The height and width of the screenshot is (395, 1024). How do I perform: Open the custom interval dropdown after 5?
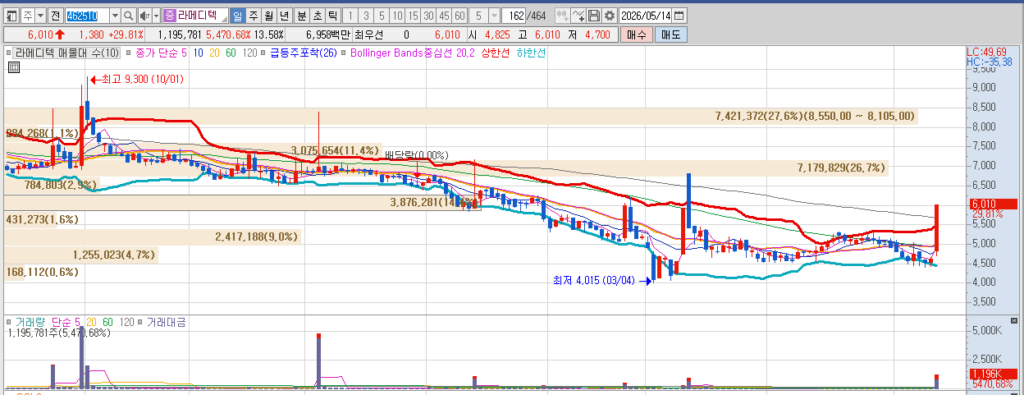tap(494, 16)
